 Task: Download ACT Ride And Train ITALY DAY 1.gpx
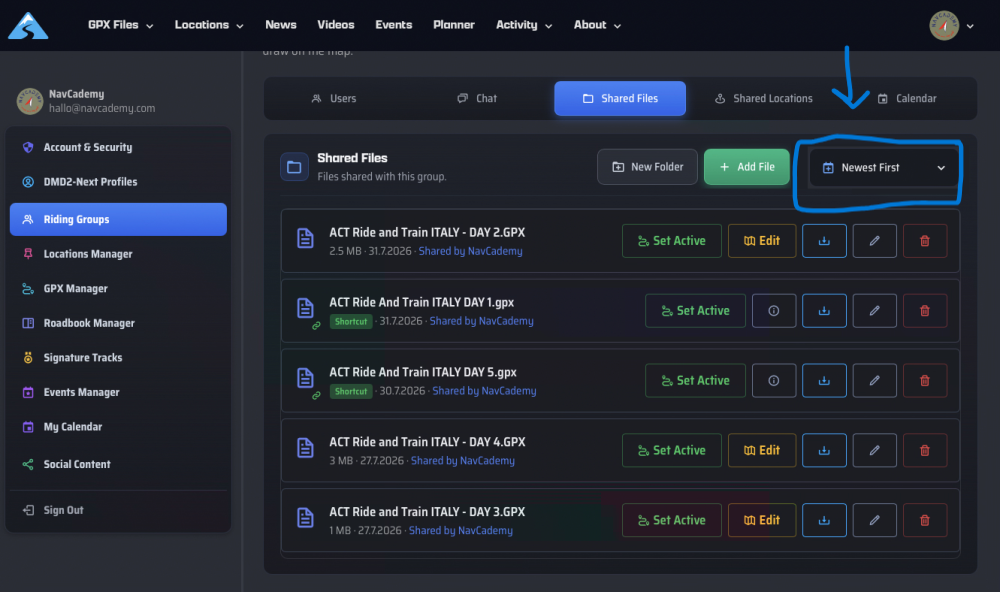click(824, 311)
